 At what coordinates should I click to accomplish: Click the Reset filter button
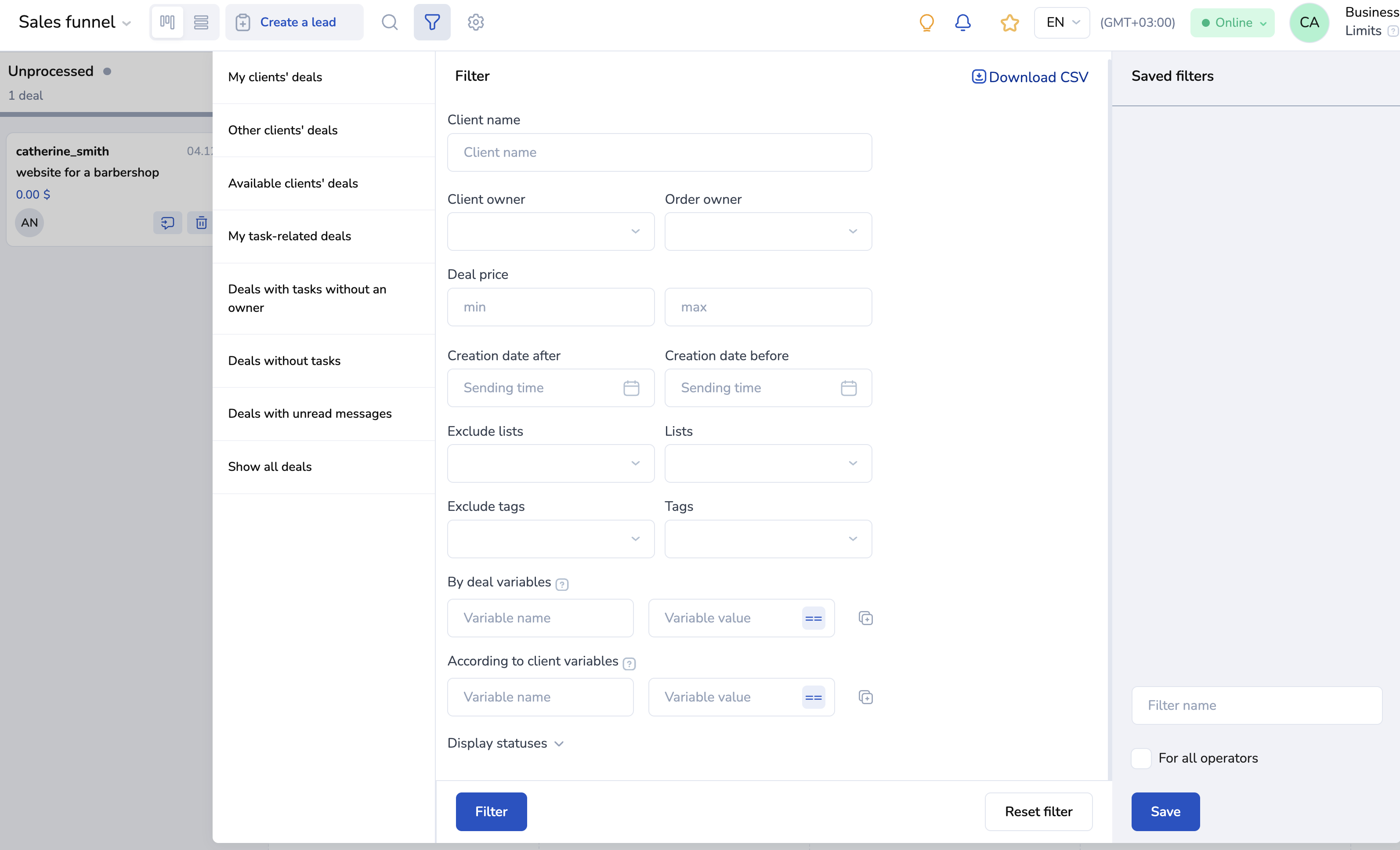tap(1038, 811)
